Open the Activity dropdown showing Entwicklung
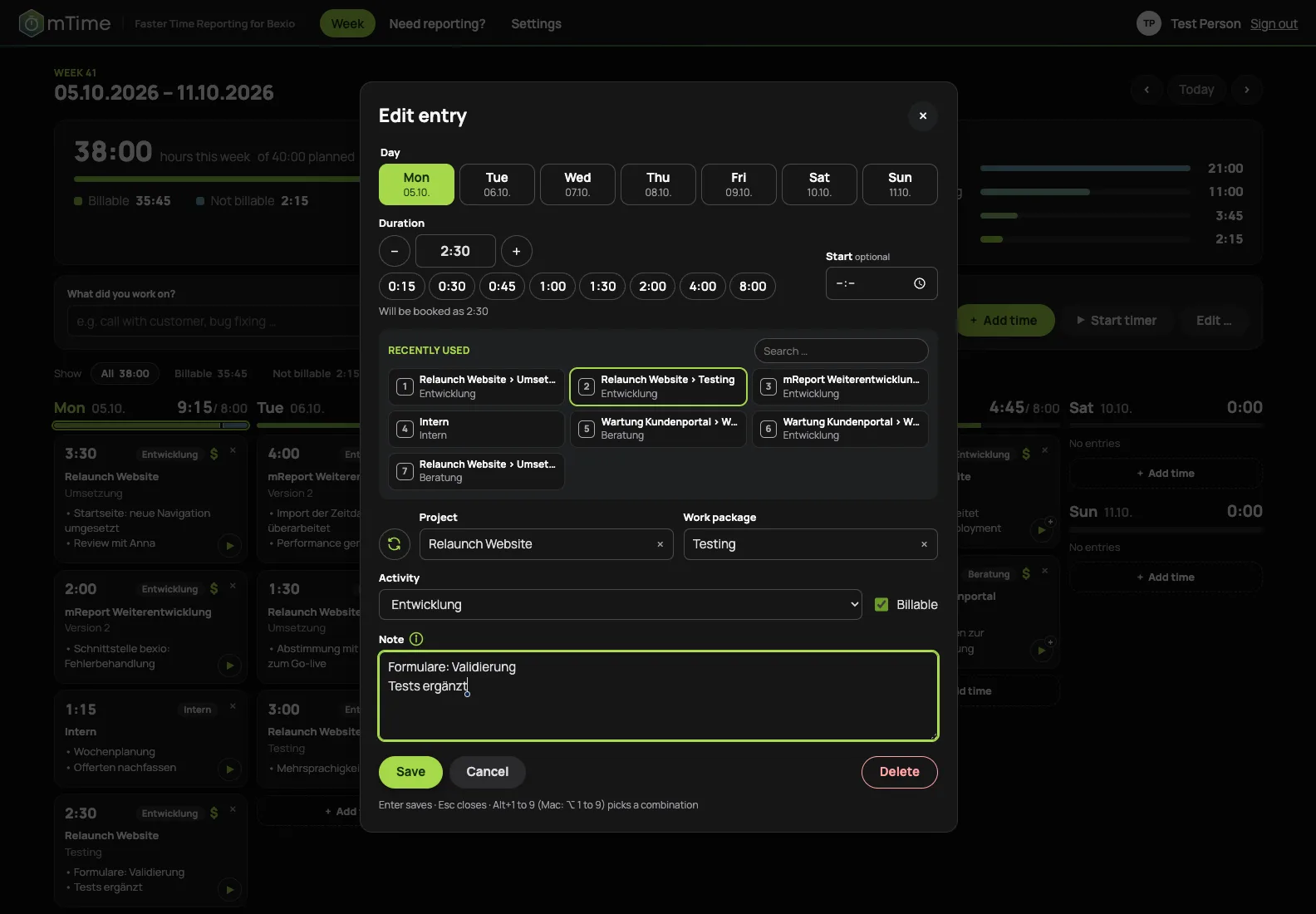Image resolution: width=1316 pixels, height=914 pixels. [621, 605]
